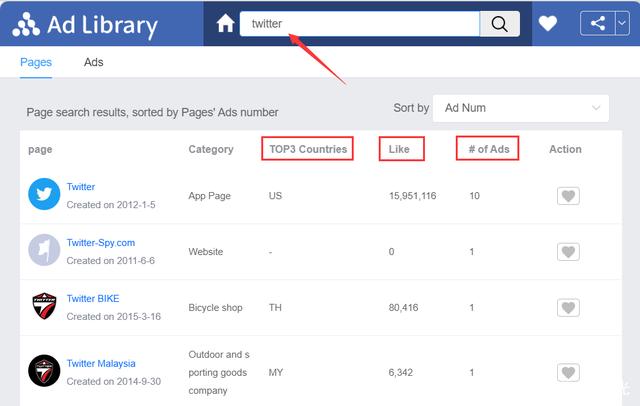Click Created on 2015-3-16 text
This screenshot has height=406, width=640.
pos(113,317)
